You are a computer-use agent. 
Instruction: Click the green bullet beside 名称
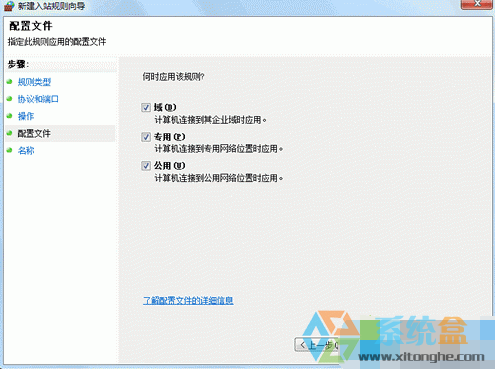9,150
